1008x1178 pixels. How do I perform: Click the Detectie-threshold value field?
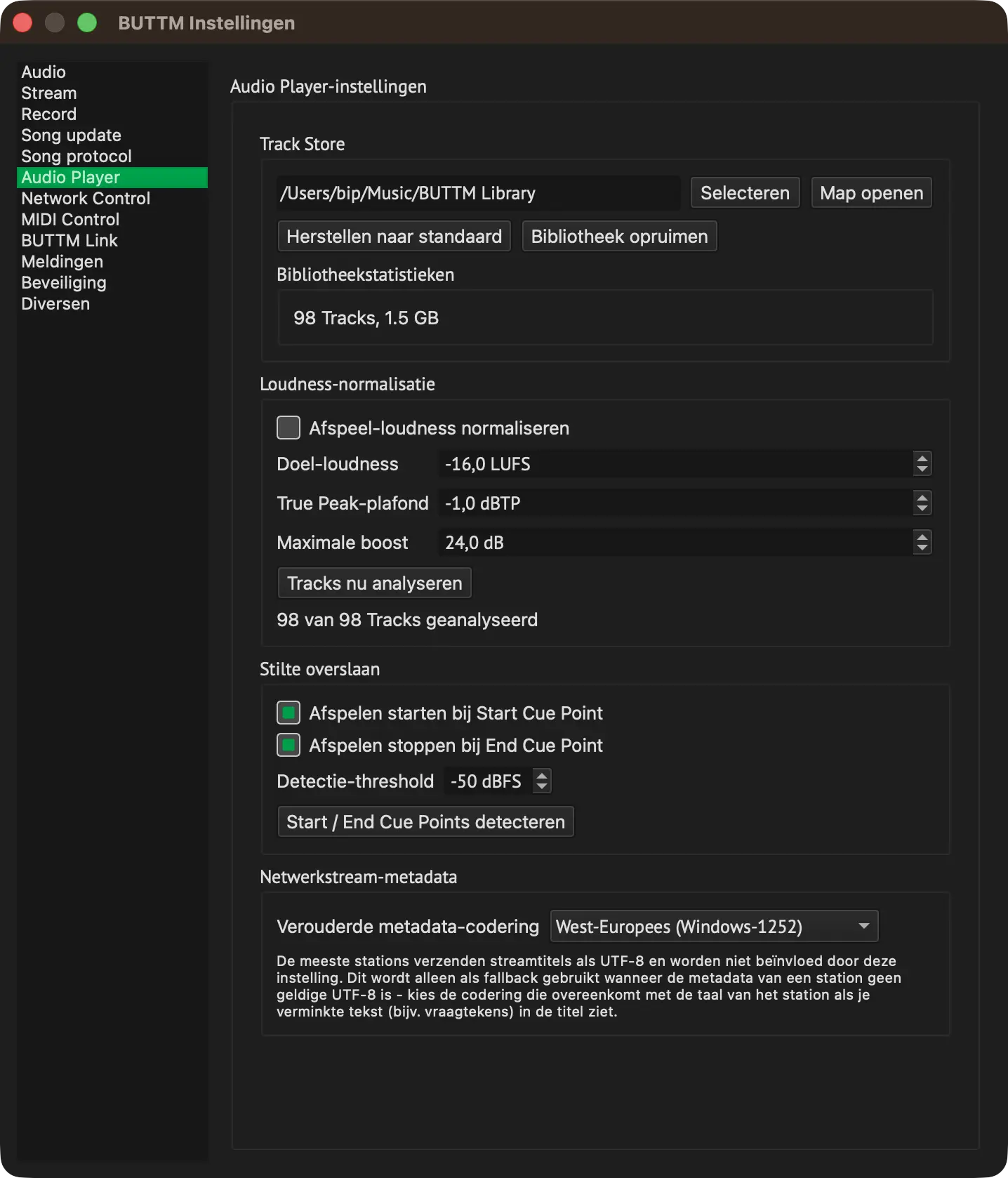(488, 781)
